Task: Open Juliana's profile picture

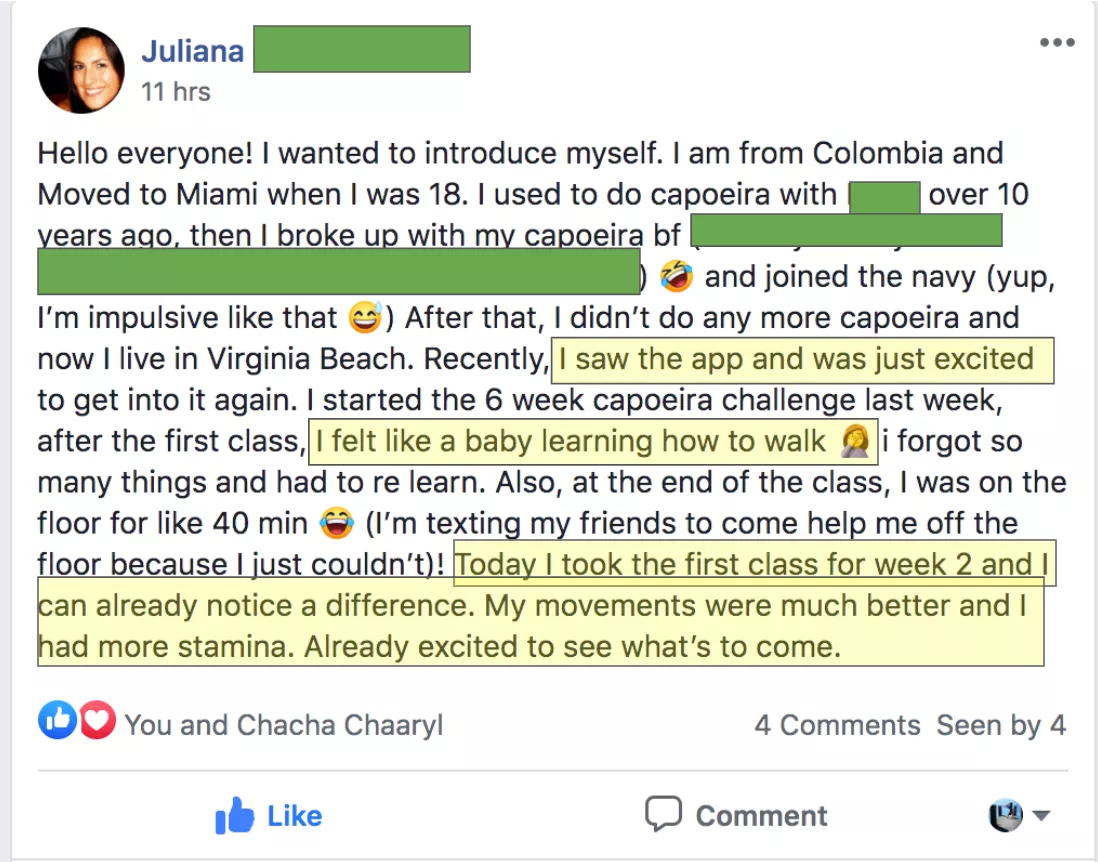Action: (81, 70)
